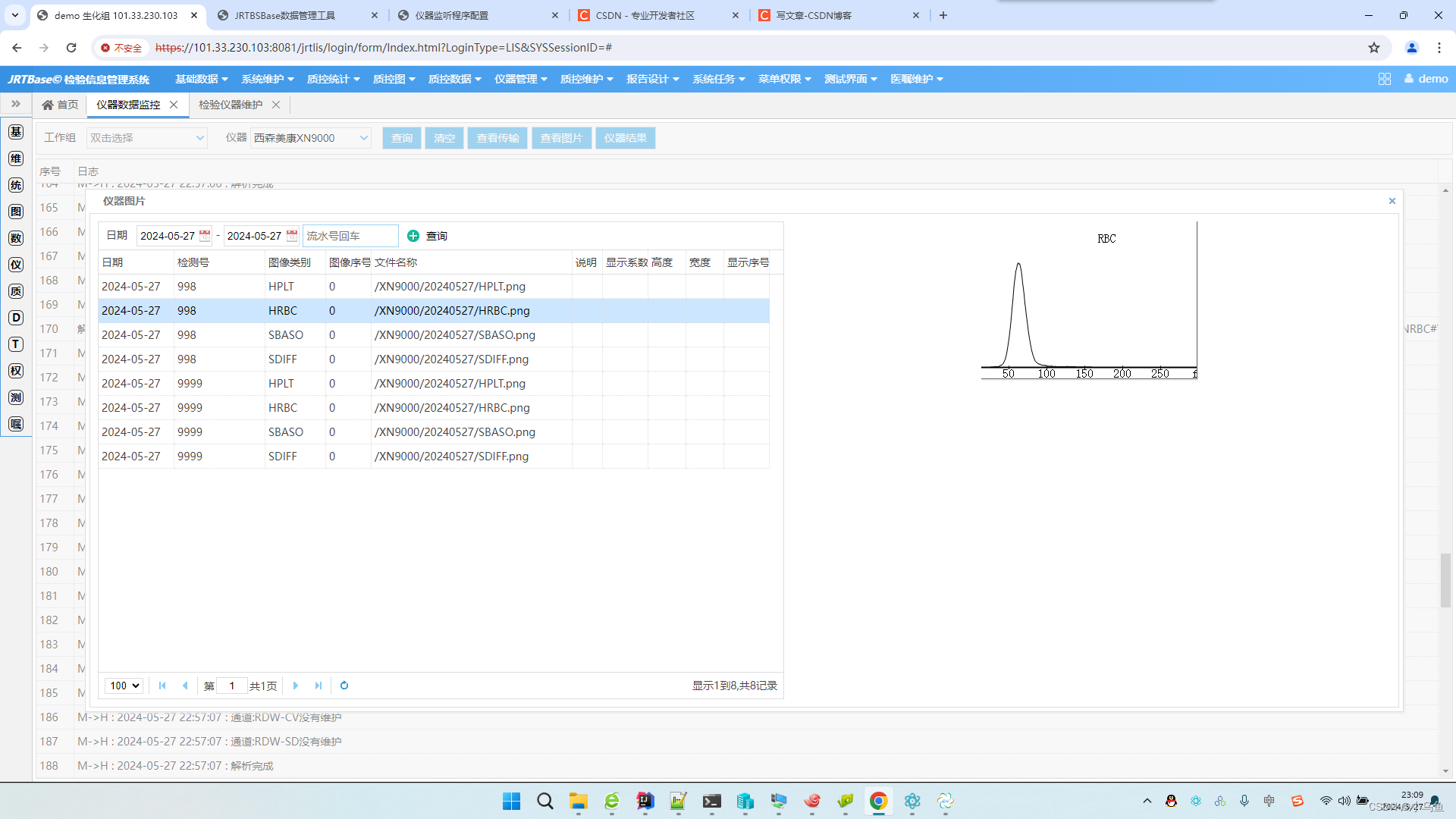Open the 报告设计 dropdown menu
Image resolution: width=1456 pixels, height=819 pixels.
[653, 79]
